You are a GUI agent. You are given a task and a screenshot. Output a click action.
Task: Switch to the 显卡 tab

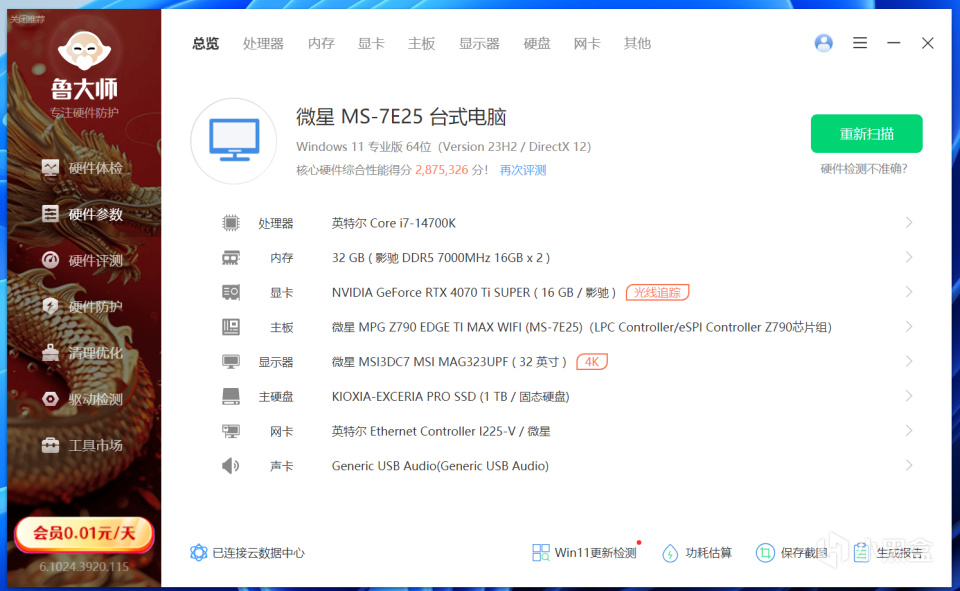371,43
